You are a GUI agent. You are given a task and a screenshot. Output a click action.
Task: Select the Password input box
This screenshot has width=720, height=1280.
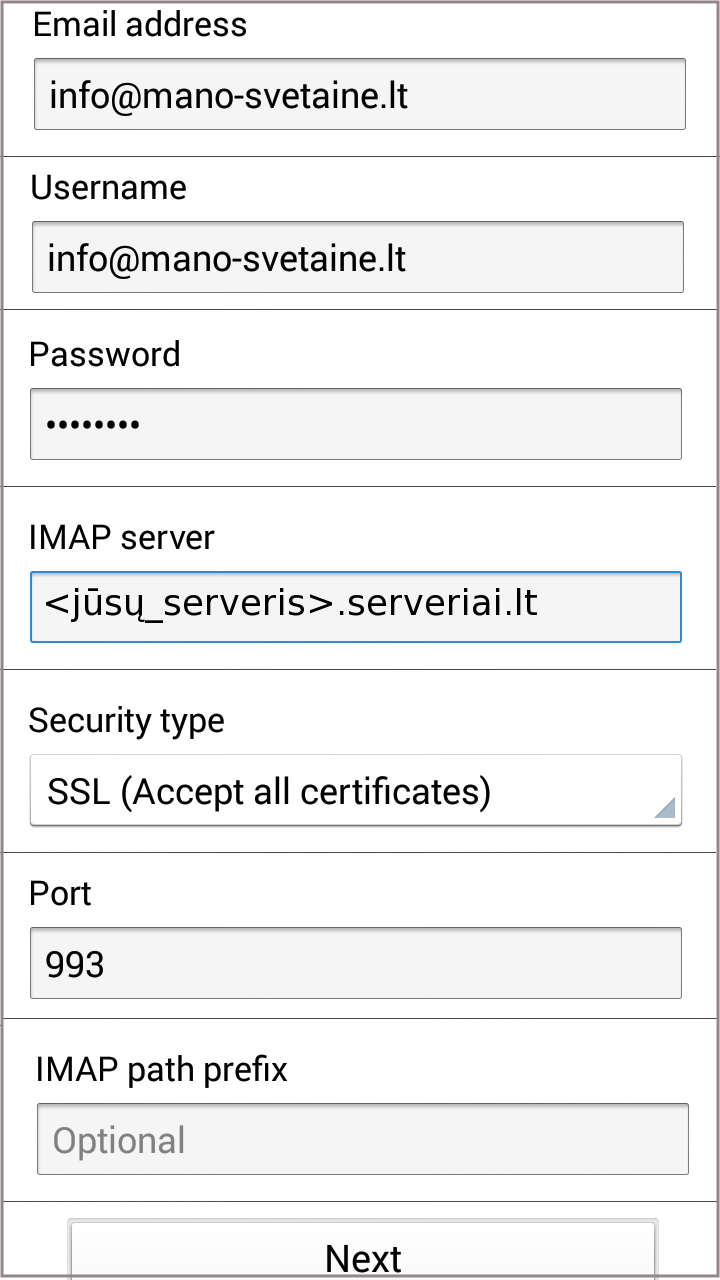pos(356,424)
